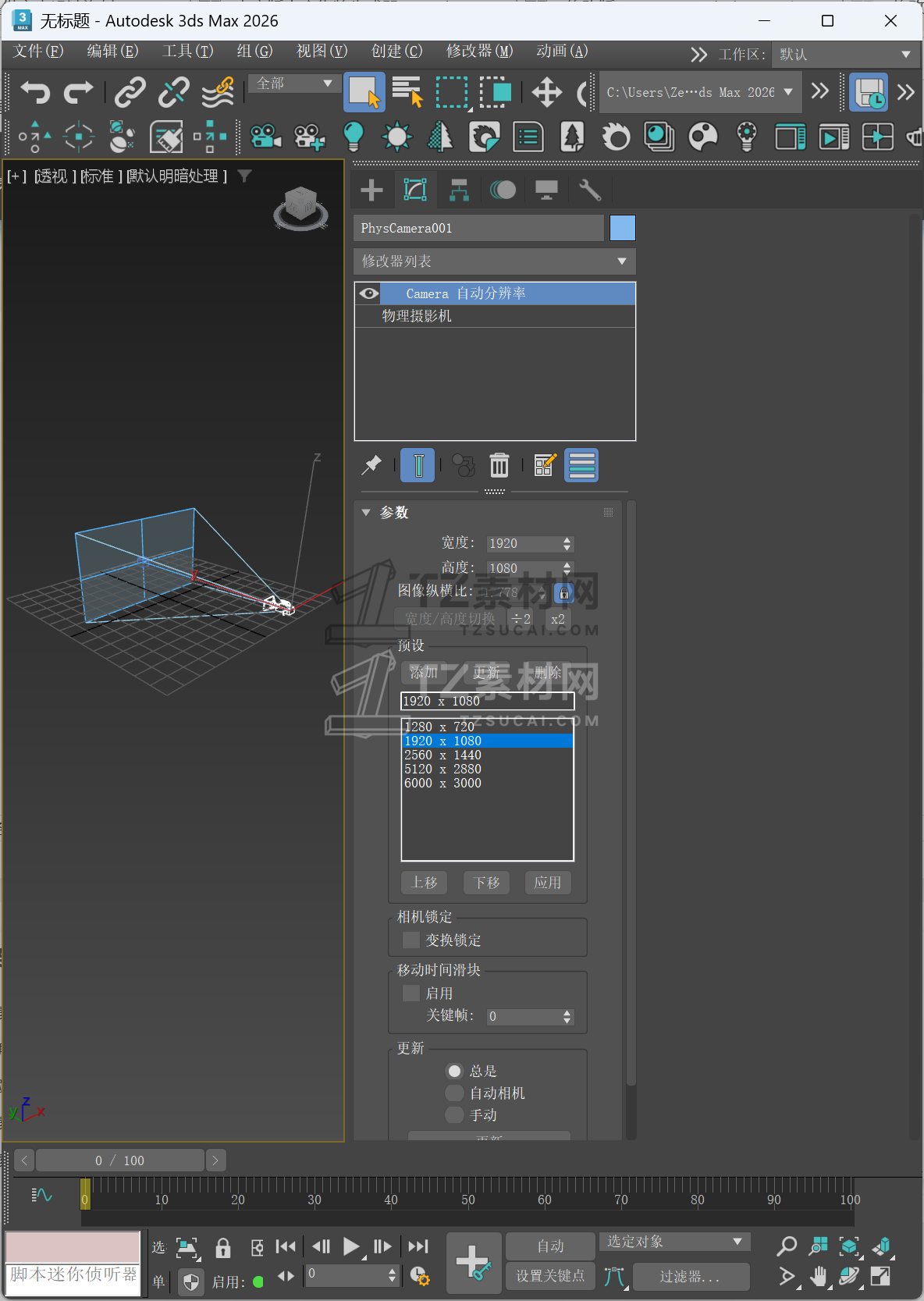Open the 修改器(M) menu
The image size is (924, 1301).
[x=480, y=52]
